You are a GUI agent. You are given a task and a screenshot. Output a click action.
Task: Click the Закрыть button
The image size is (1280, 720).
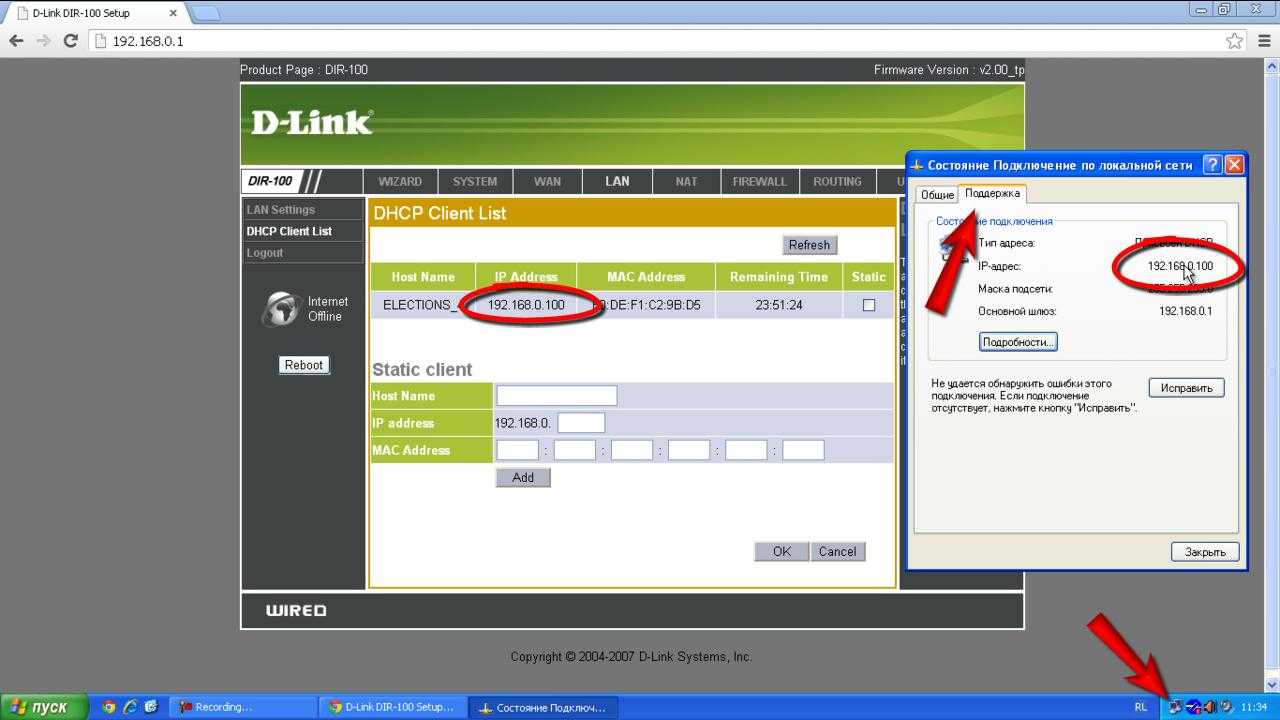coord(1205,552)
